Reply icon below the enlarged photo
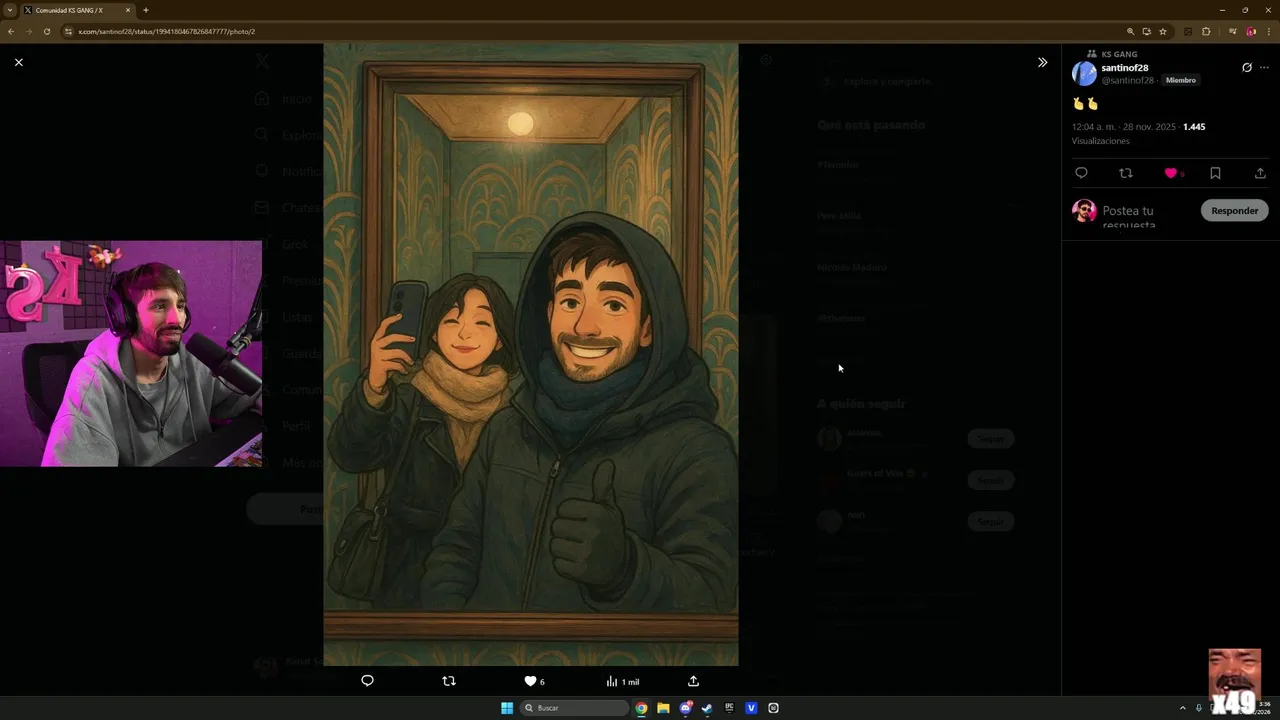The width and height of the screenshot is (1280, 720). coord(367,681)
